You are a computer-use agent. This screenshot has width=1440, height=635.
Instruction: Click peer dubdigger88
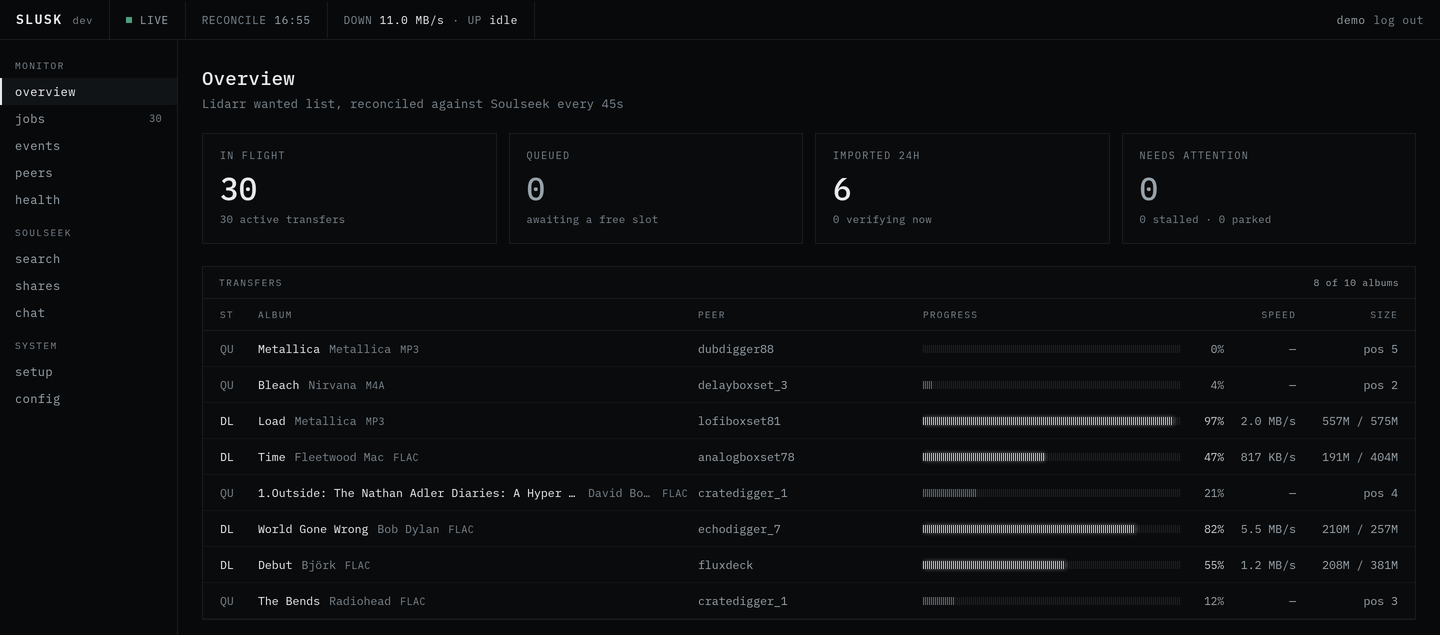click(736, 349)
